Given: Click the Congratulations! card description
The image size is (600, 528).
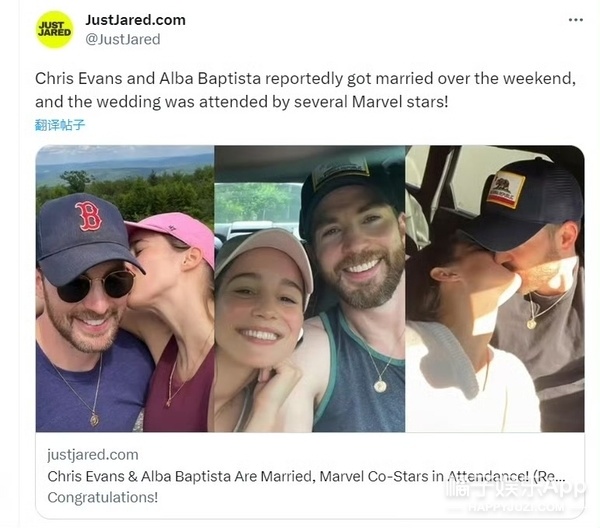Looking at the screenshot, I should pyautogui.click(x=103, y=497).
